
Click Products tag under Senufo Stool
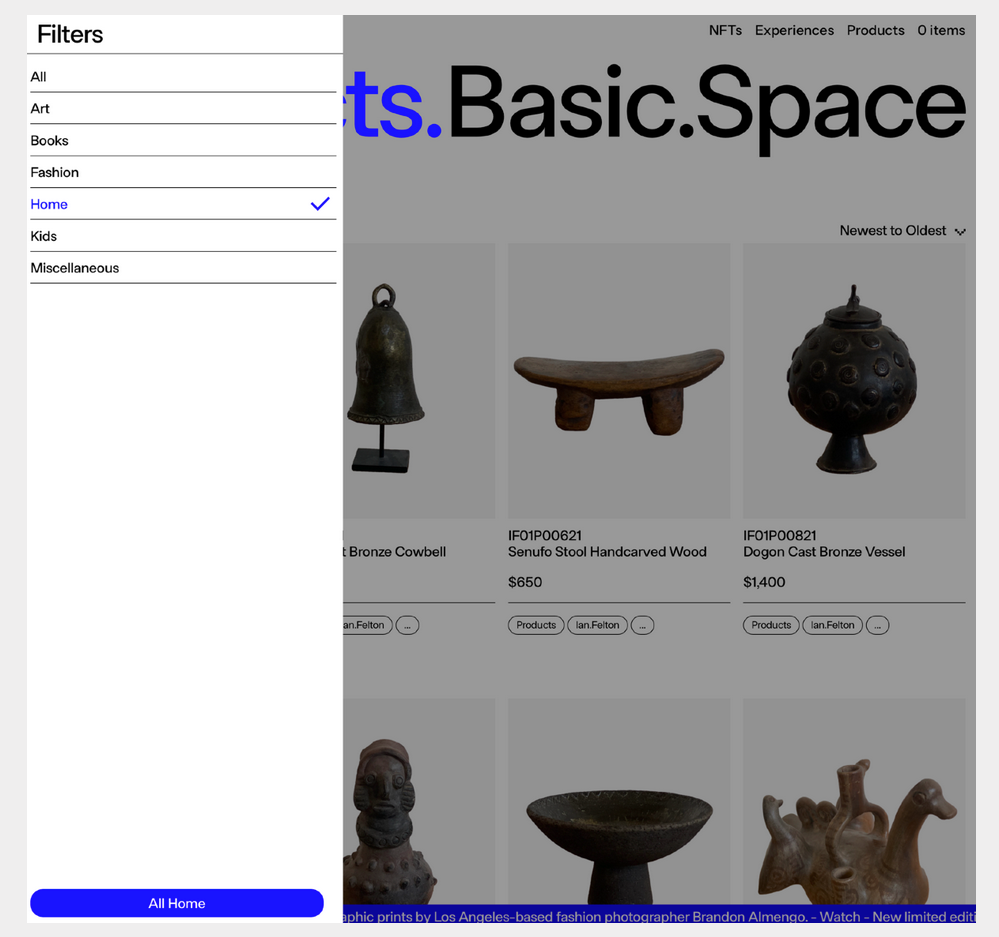tap(536, 625)
